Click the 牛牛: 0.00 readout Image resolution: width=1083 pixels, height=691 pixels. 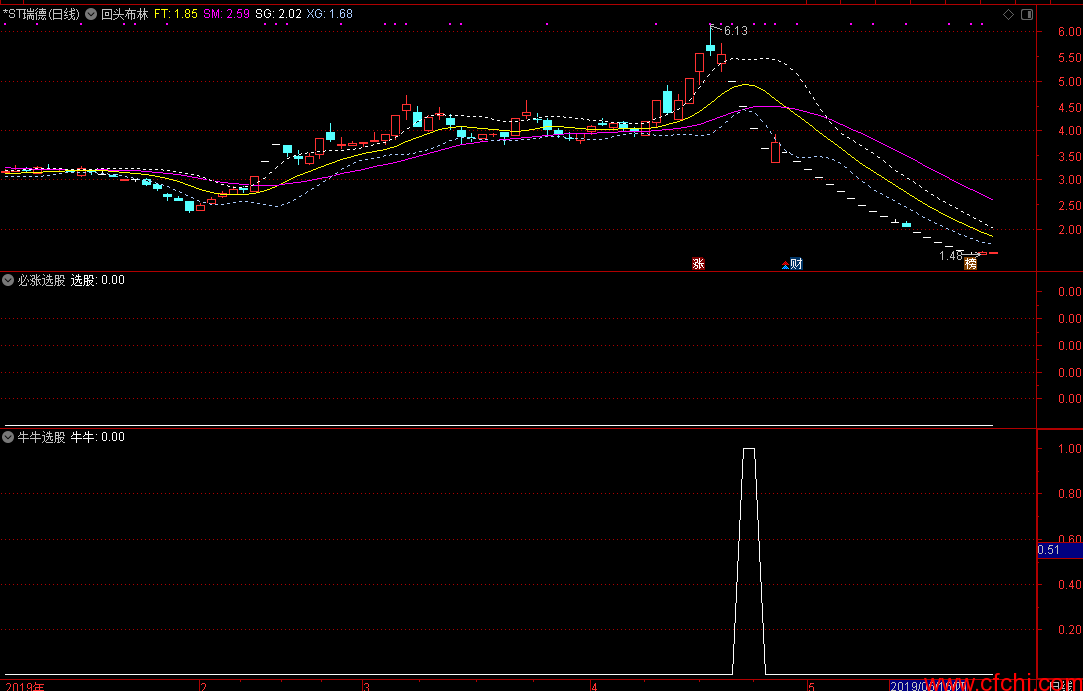coord(98,437)
